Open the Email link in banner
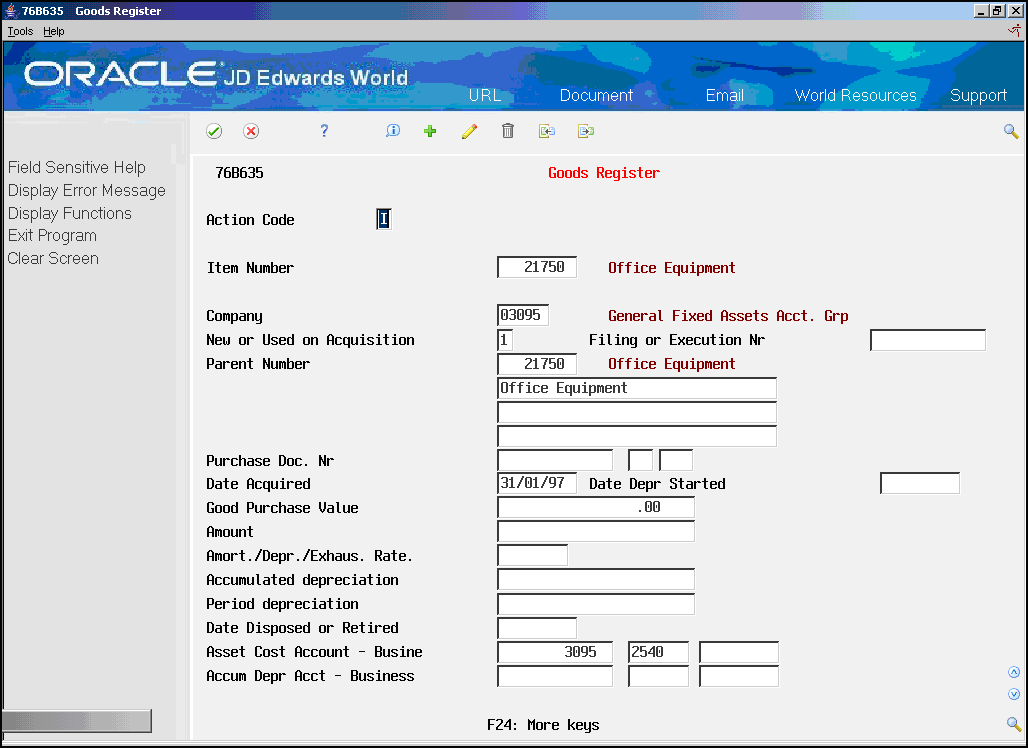The image size is (1028, 748). [x=724, y=95]
